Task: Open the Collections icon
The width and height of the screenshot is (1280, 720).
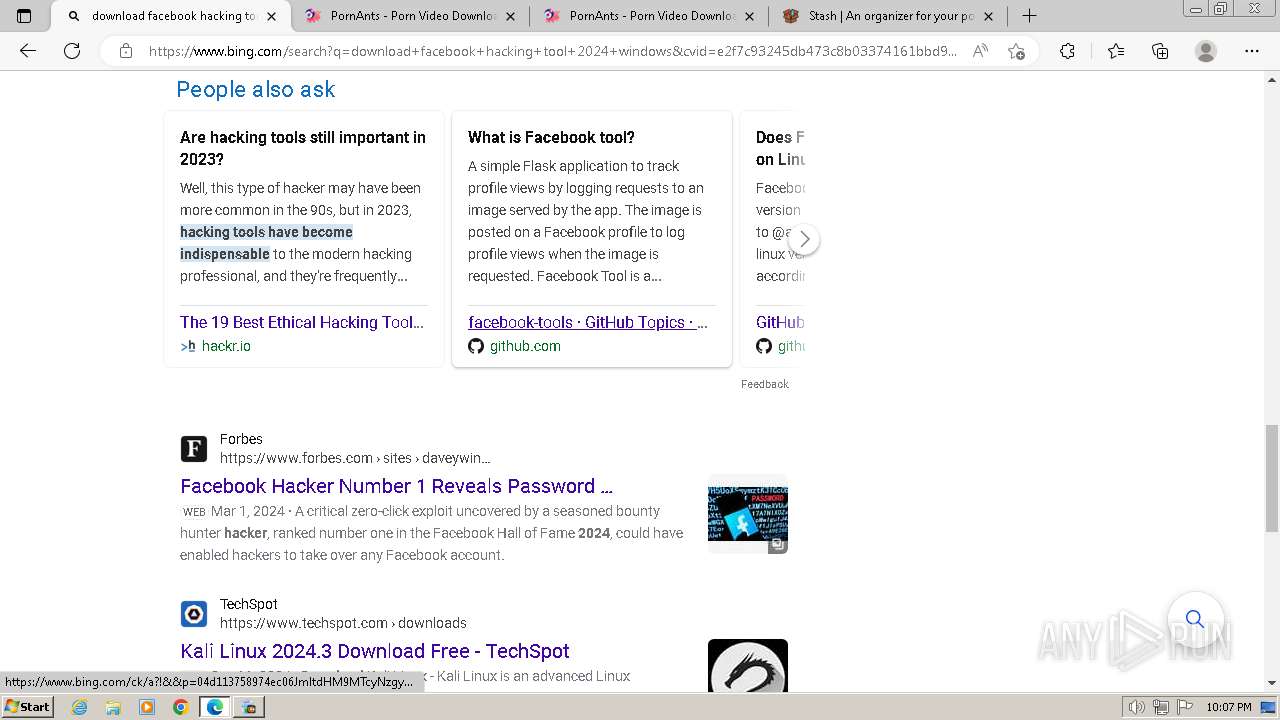Action: (1160, 51)
